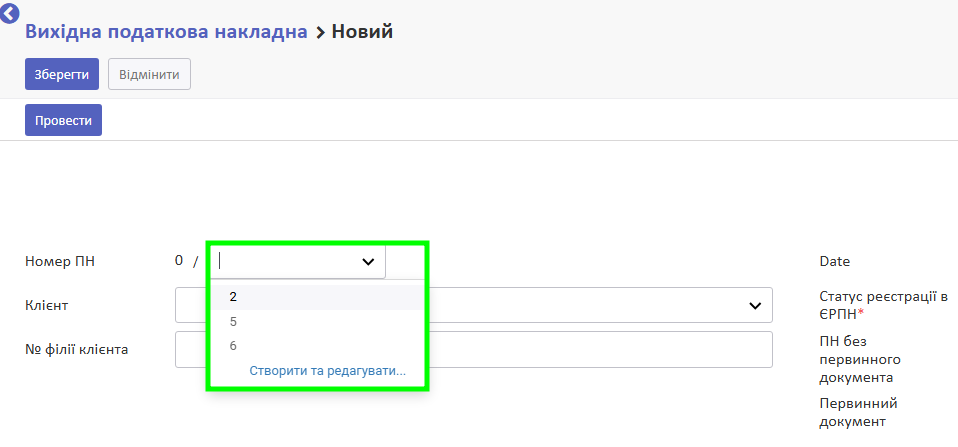The height and width of the screenshot is (447, 958).
Task: Click the № філії клієнта label
Action: click(x=76, y=349)
